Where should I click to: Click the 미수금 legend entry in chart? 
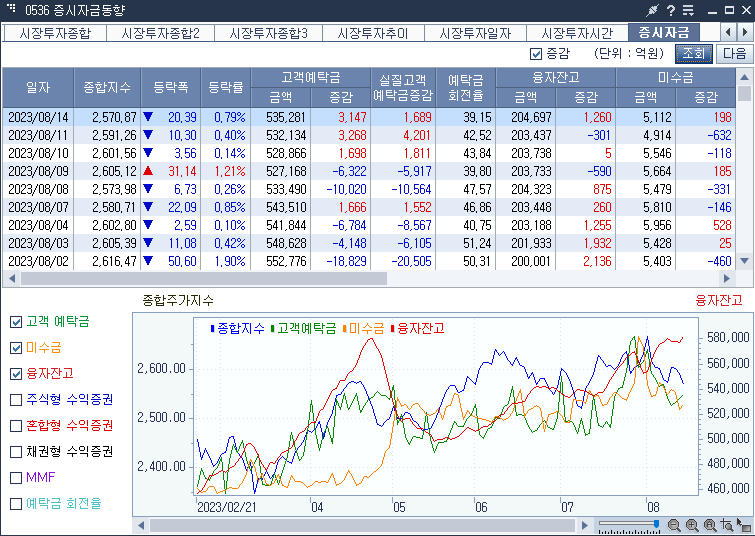(363, 328)
